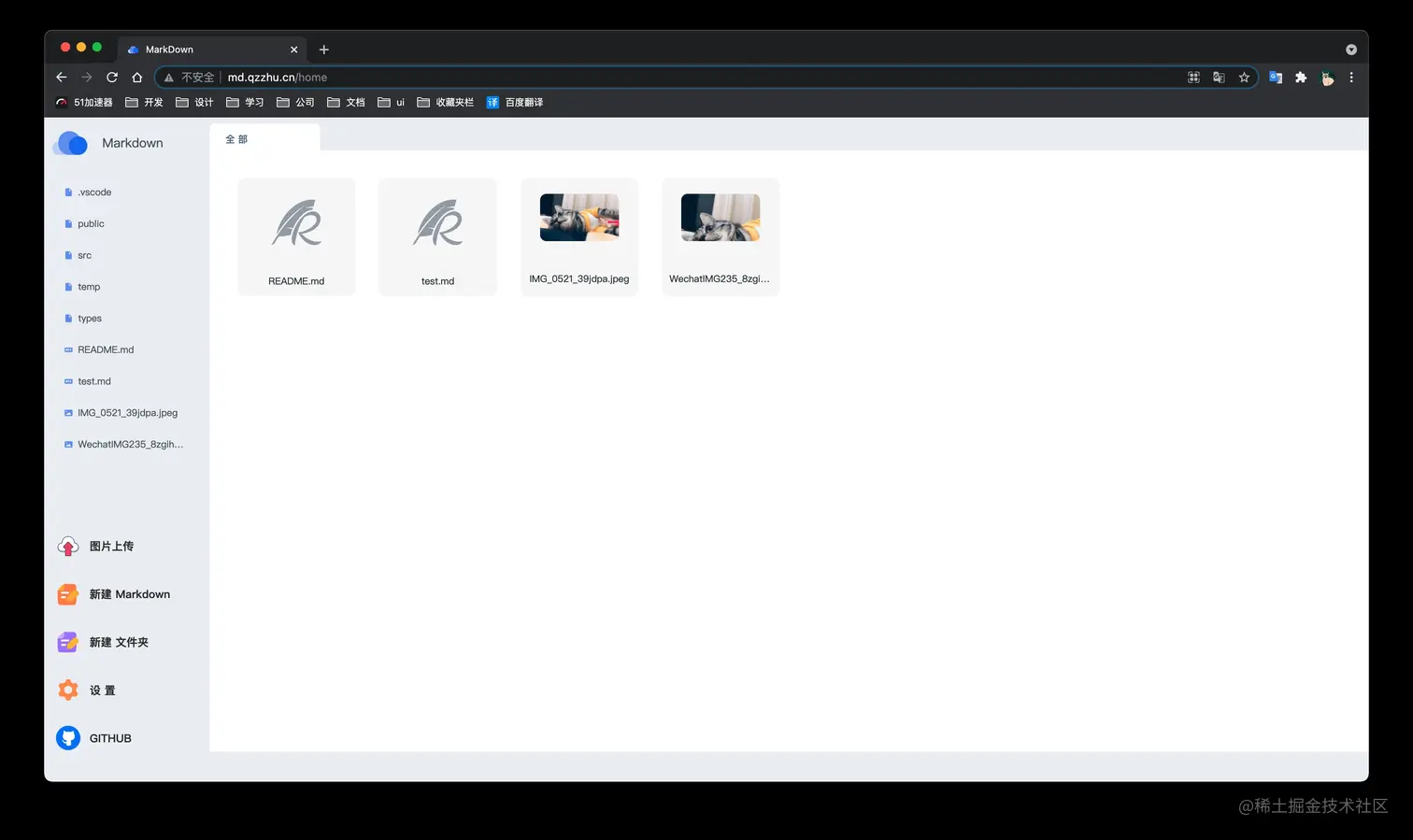This screenshot has height=840, width=1413.
Task: Switch to the MarkDown browser tab
Action: point(212,50)
